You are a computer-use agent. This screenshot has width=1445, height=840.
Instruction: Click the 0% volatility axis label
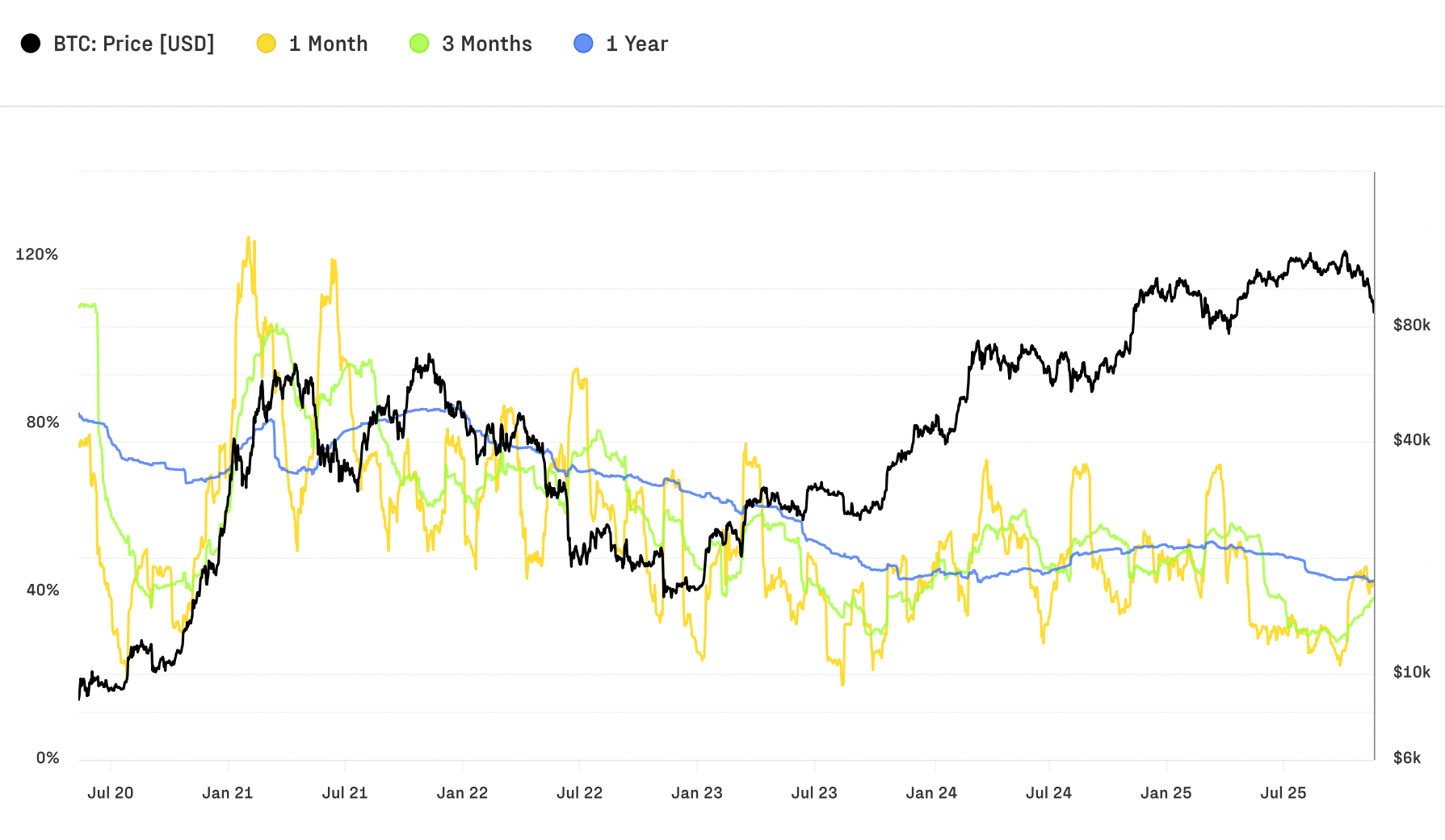(x=48, y=758)
